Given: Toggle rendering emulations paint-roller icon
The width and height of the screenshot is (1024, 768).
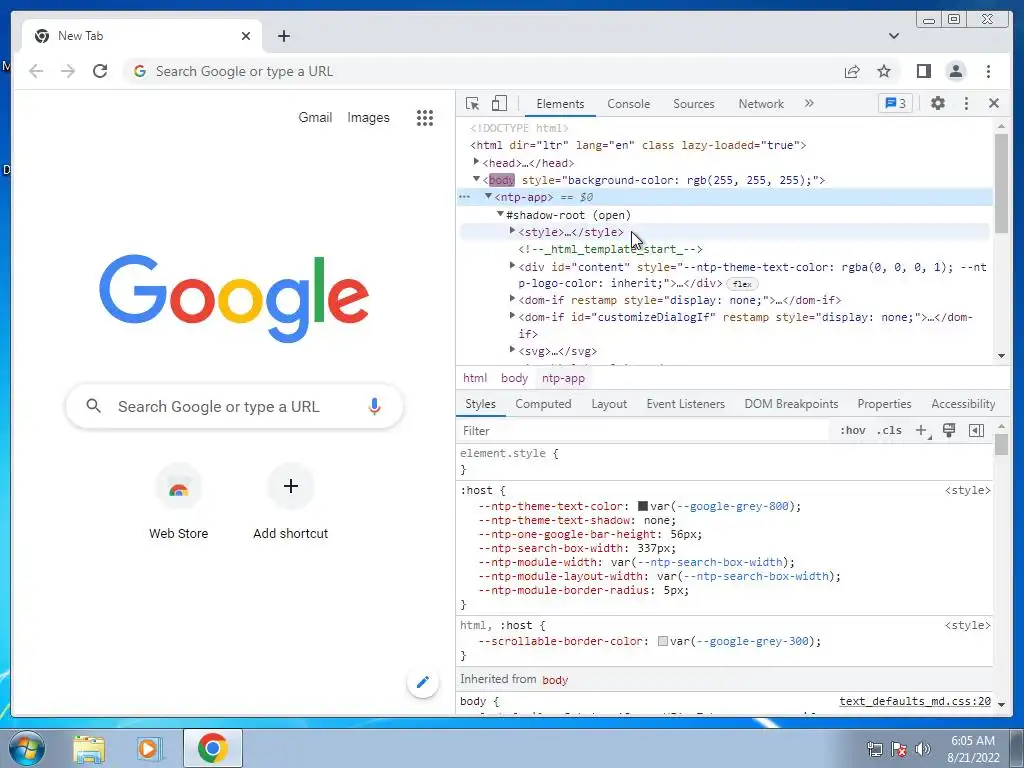Looking at the screenshot, I should [949, 430].
